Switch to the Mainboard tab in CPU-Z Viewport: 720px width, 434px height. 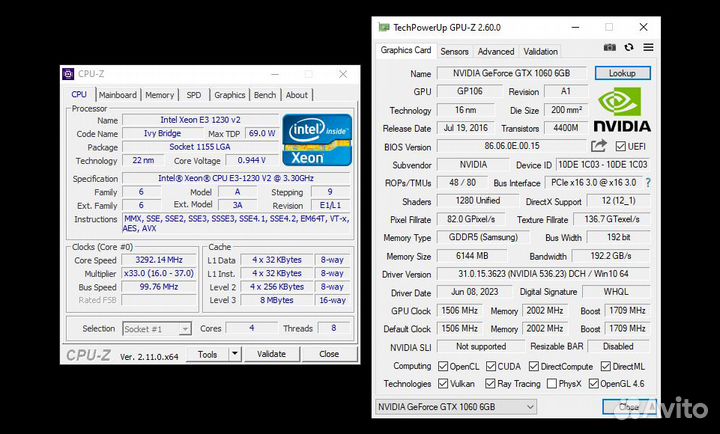(x=118, y=95)
